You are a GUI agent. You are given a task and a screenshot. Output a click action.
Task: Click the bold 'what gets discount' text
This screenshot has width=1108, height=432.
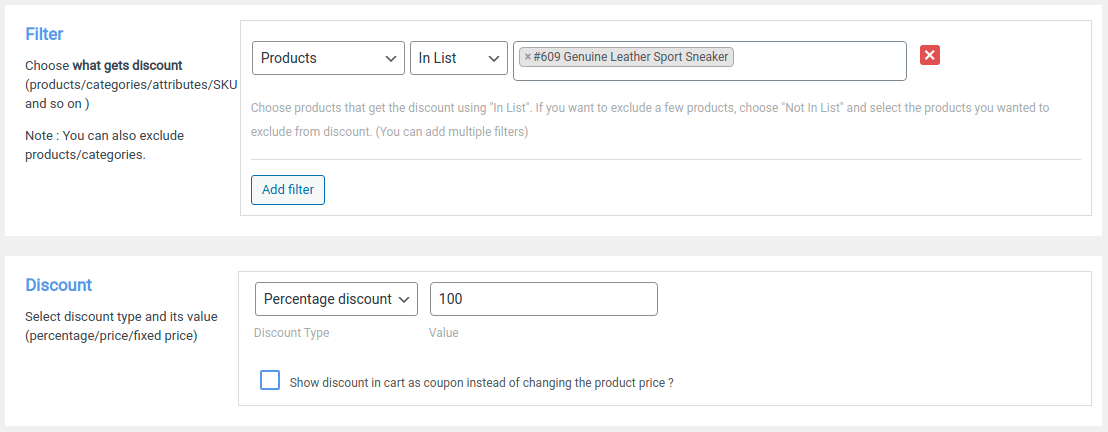127,66
